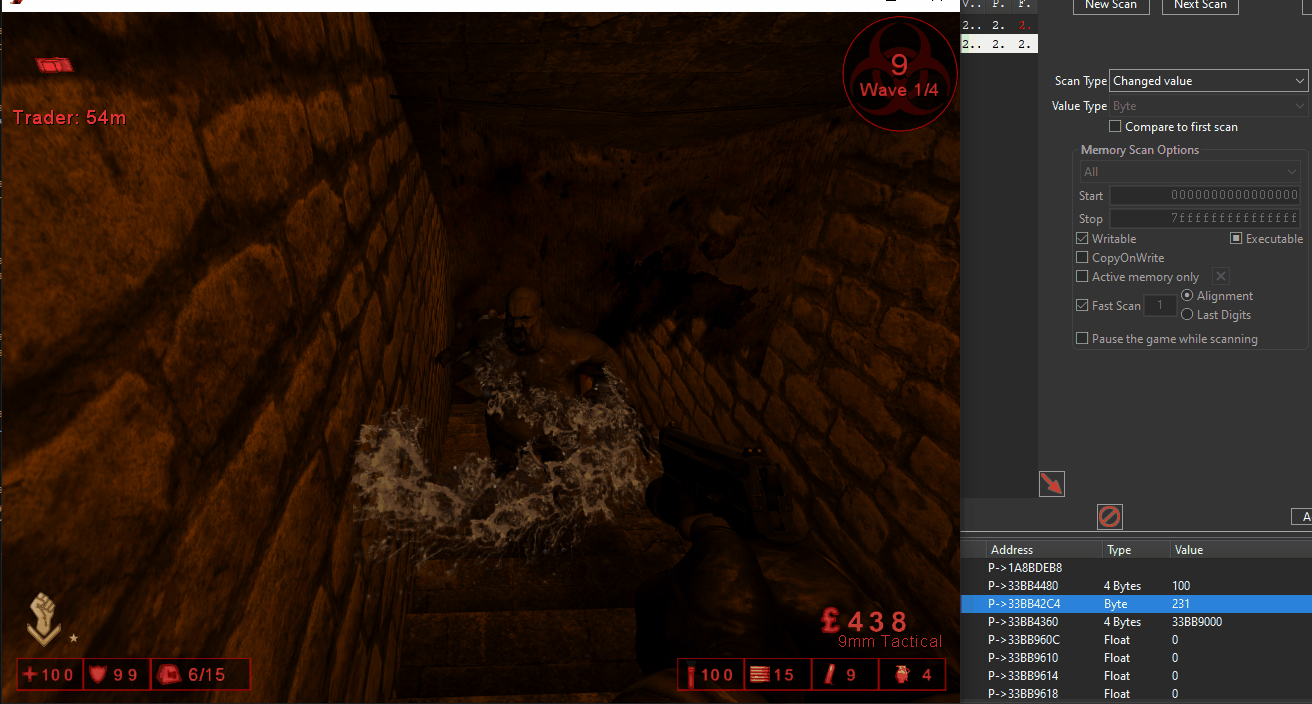1312x704 pixels.
Task: Click the health cross icon in HUD
Action: (x=29, y=675)
